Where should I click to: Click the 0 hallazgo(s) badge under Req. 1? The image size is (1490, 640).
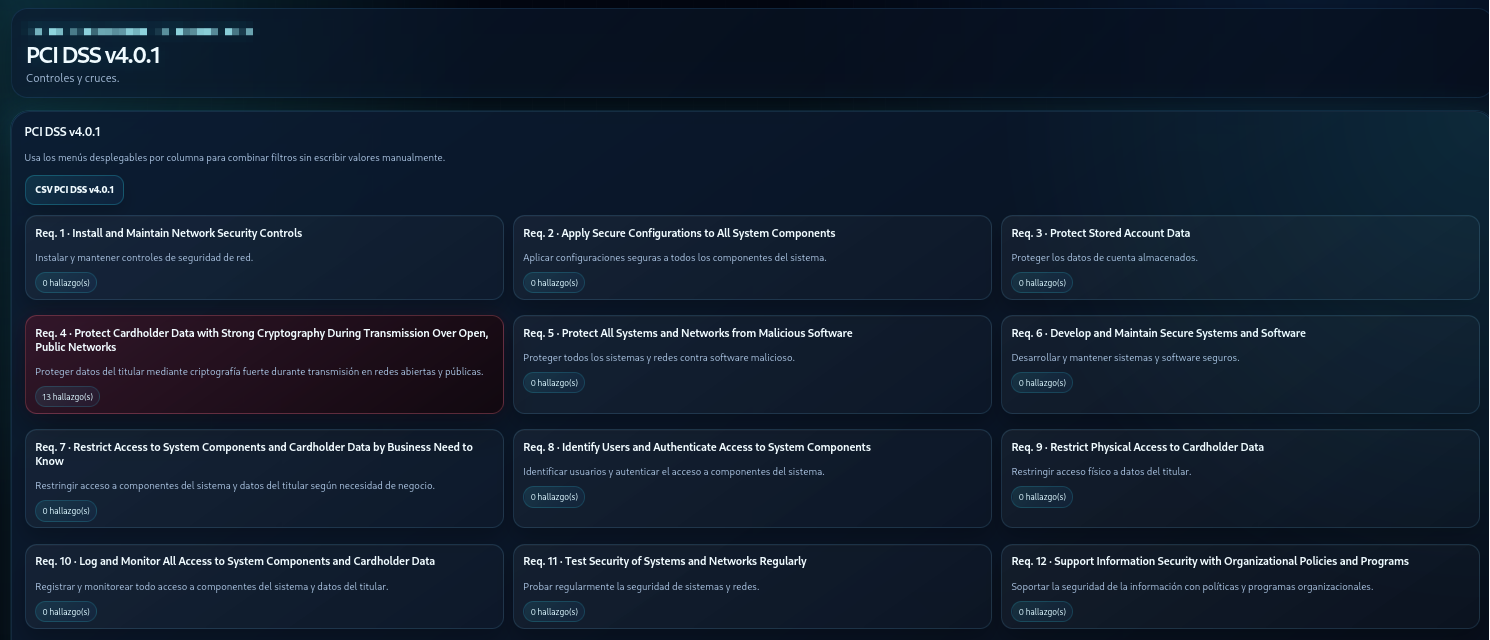click(66, 283)
